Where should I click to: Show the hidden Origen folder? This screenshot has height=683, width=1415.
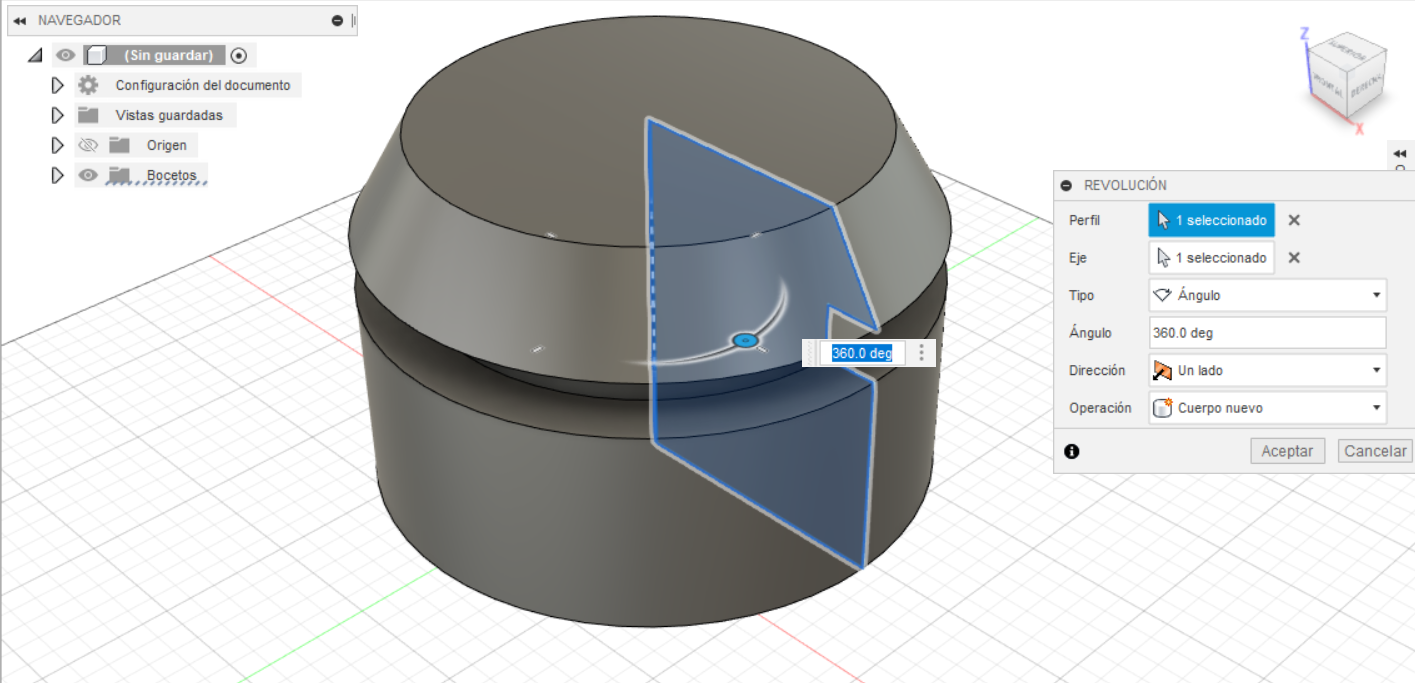click(88, 145)
